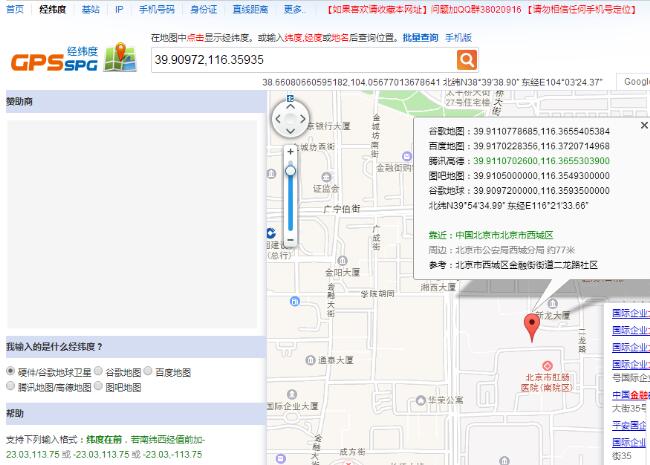The width and height of the screenshot is (650, 465).
Task: Pan the map right with arrow control
Action: (x=303, y=119)
